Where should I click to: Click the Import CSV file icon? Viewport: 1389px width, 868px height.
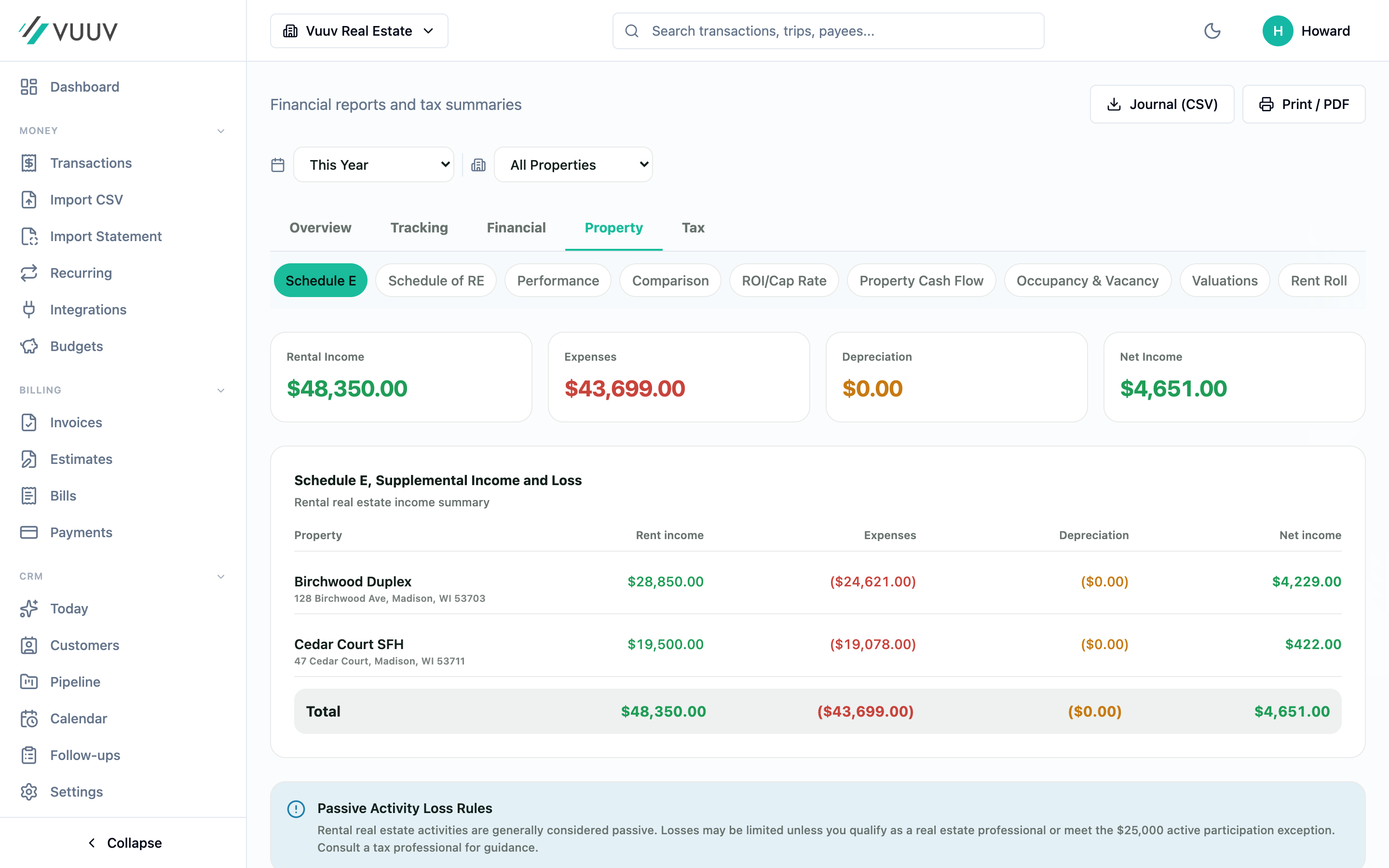tap(29, 200)
